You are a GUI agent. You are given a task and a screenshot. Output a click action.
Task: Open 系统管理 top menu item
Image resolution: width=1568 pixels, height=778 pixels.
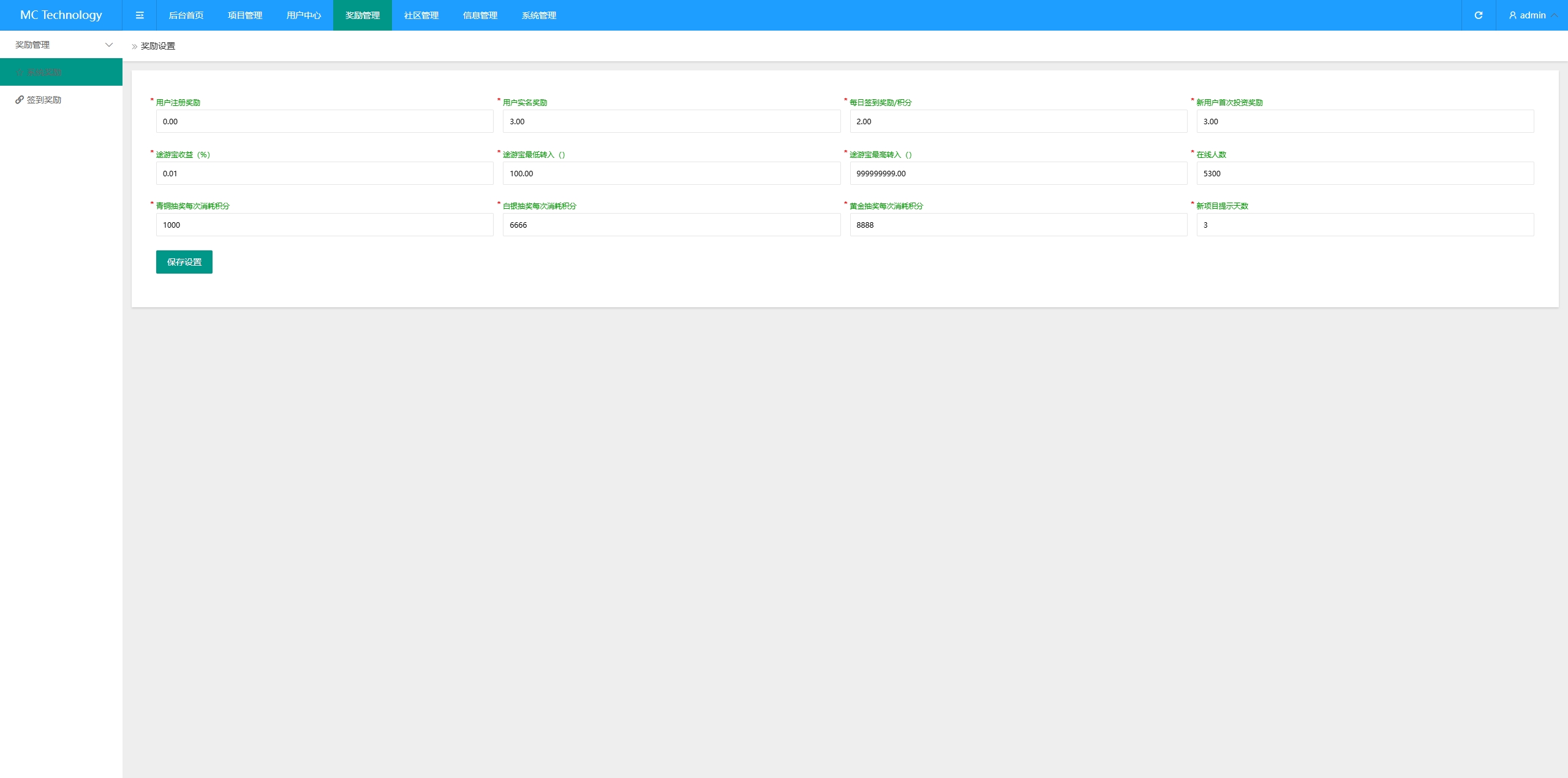(x=539, y=15)
